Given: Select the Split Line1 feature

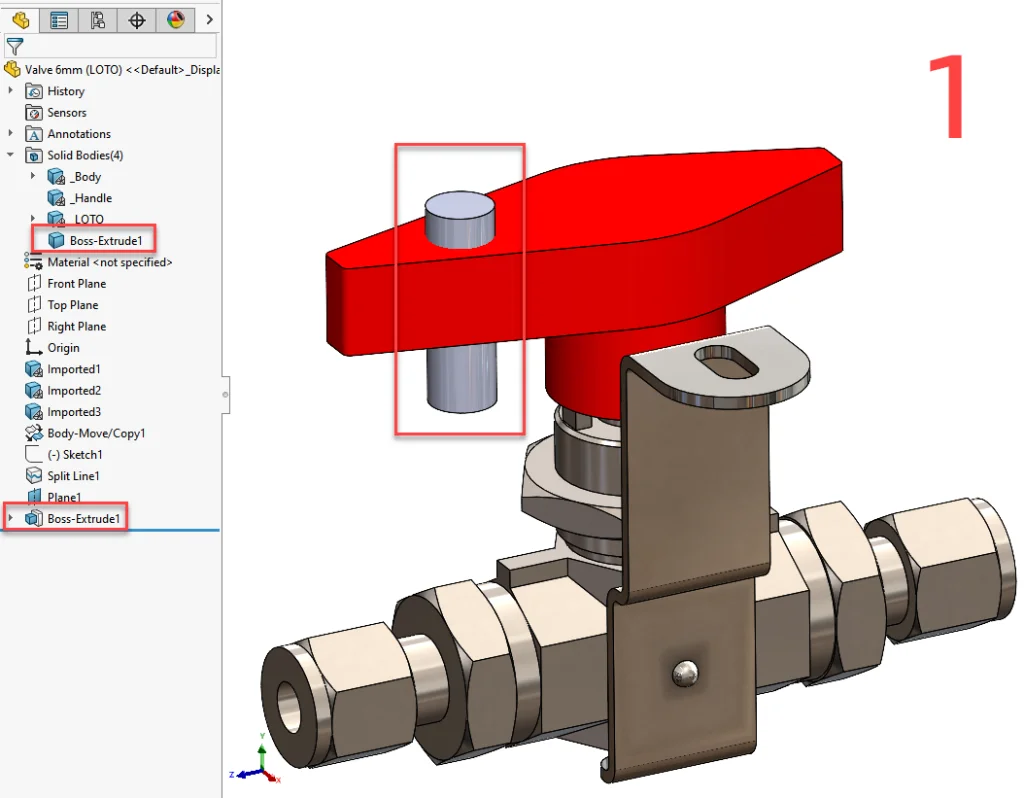Looking at the screenshot, I should pos(73,476).
